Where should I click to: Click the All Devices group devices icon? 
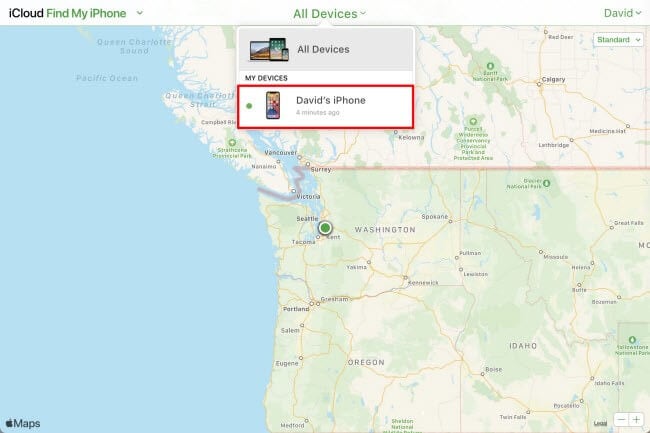[x=269, y=49]
